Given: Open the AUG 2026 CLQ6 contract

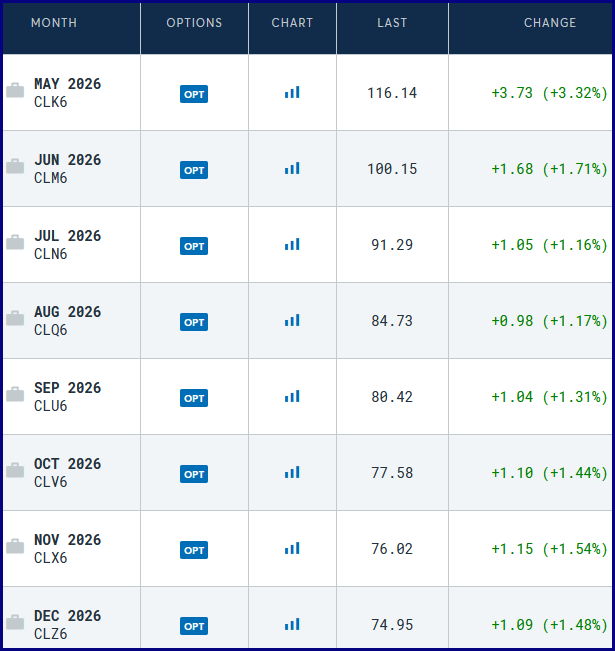Looking at the screenshot, I should [67, 321].
